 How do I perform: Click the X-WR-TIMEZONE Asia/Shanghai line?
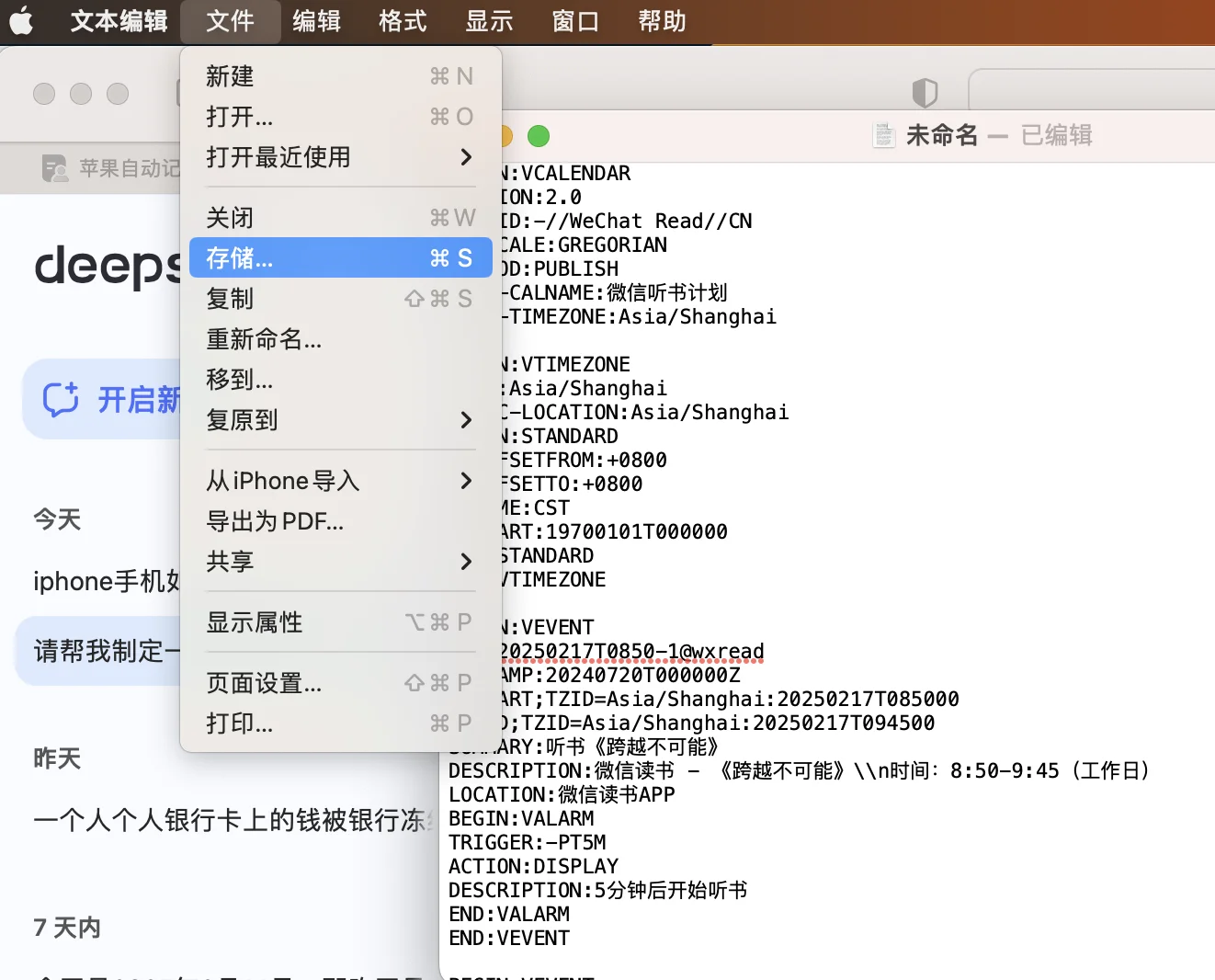point(639,316)
